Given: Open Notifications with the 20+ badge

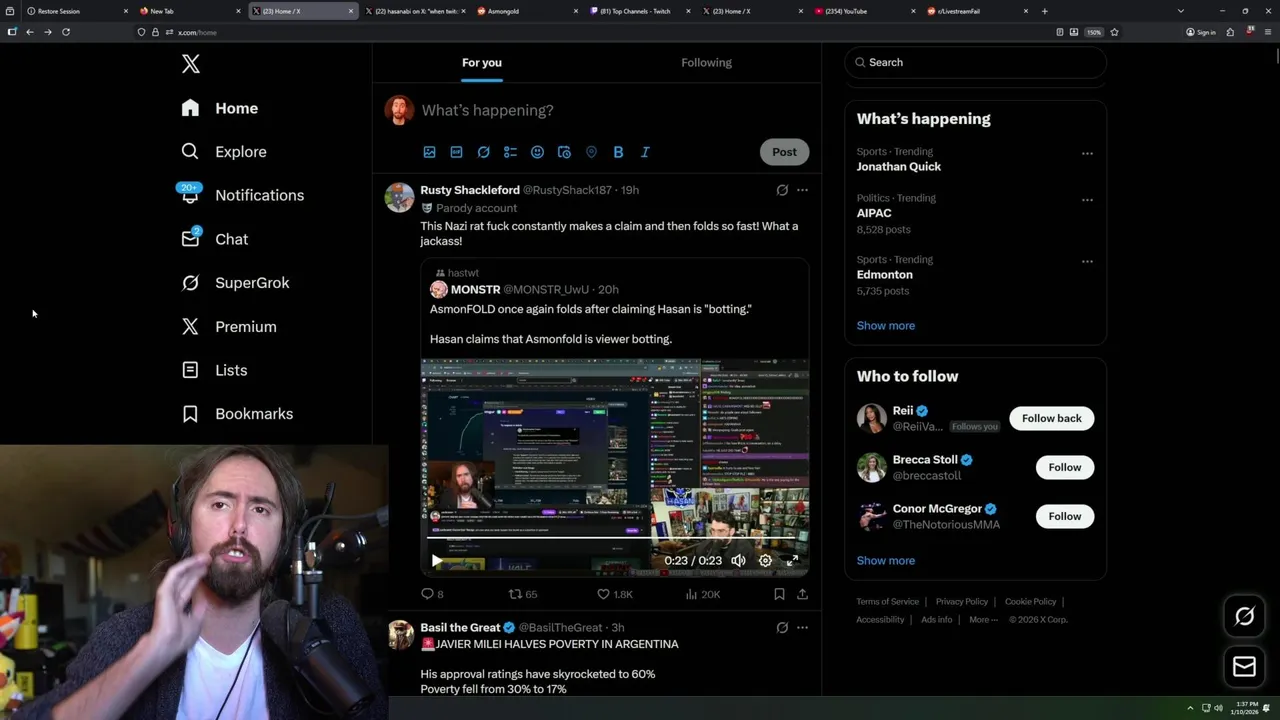Looking at the screenshot, I should pyautogui.click(x=241, y=195).
